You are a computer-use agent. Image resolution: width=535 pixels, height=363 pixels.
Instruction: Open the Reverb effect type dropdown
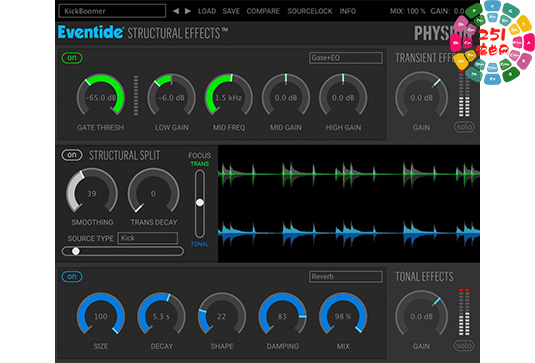tap(346, 276)
